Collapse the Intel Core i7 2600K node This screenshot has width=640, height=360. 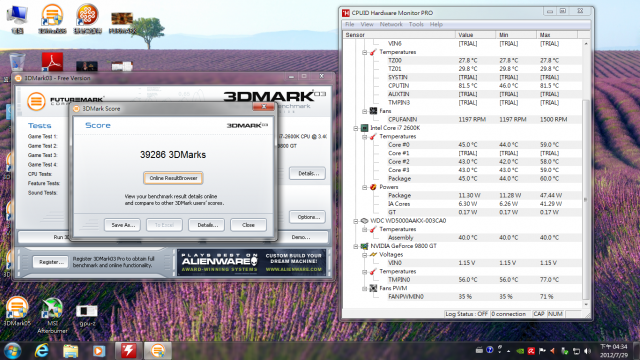(x=356, y=128)
